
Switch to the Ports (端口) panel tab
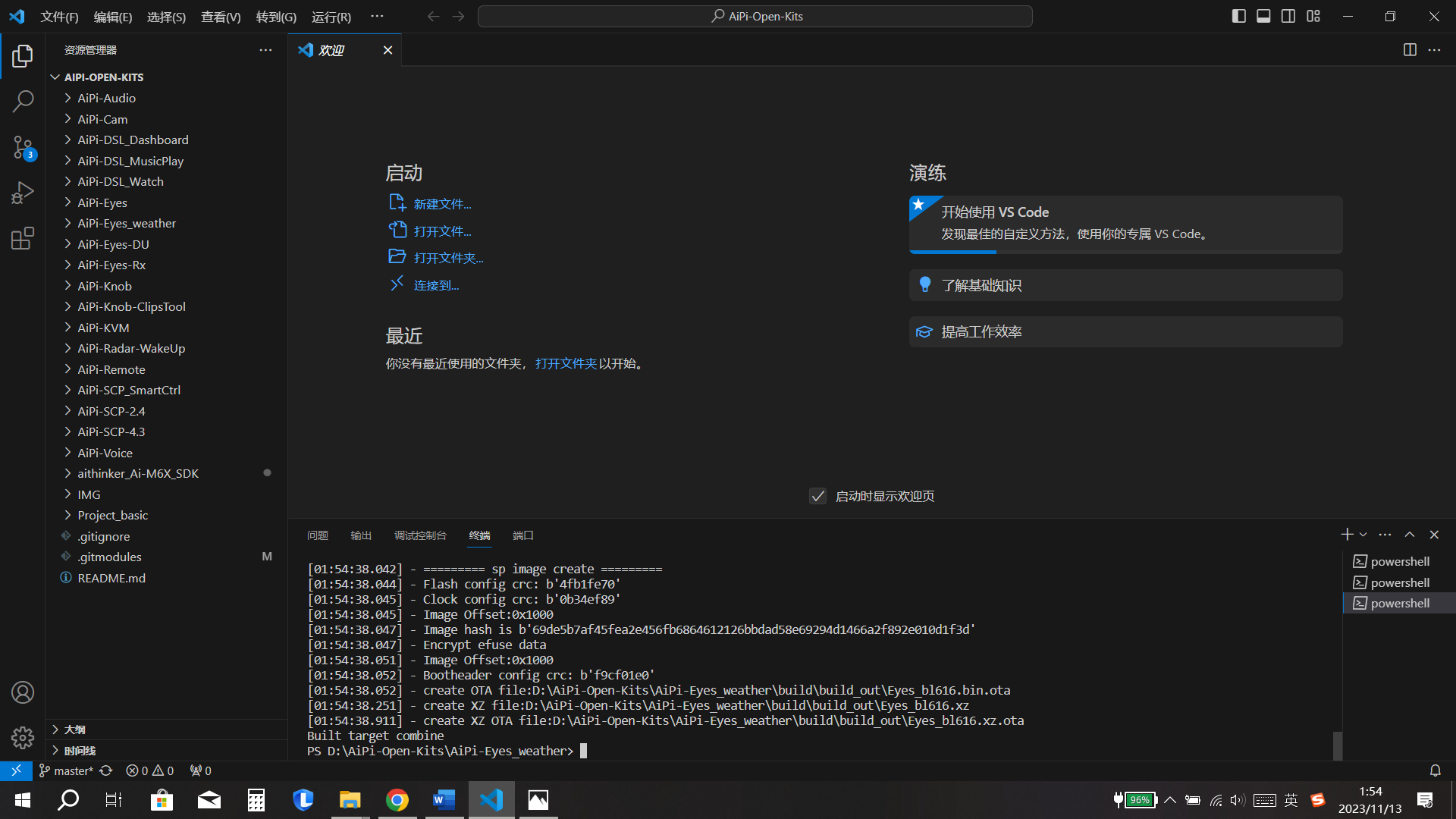pos(523,535)
